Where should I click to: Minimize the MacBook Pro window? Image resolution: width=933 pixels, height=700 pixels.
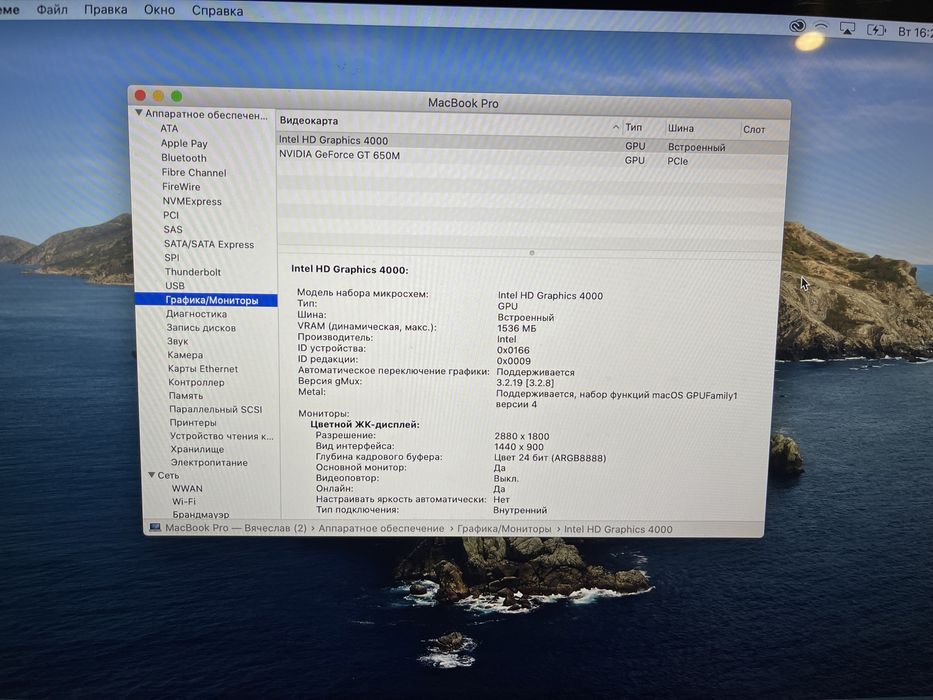coord(158,95)
